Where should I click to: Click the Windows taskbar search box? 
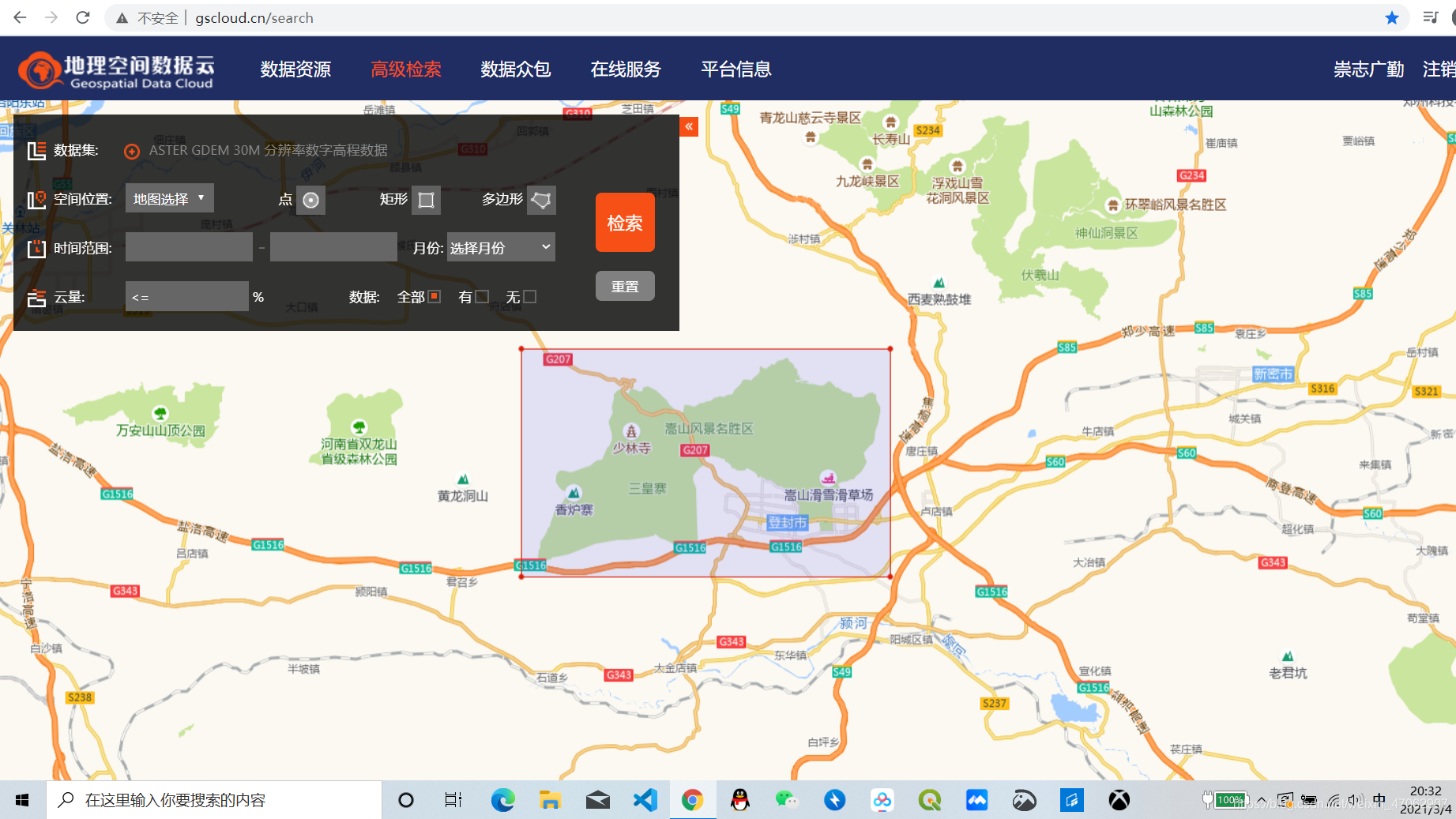tap(214, 800)
